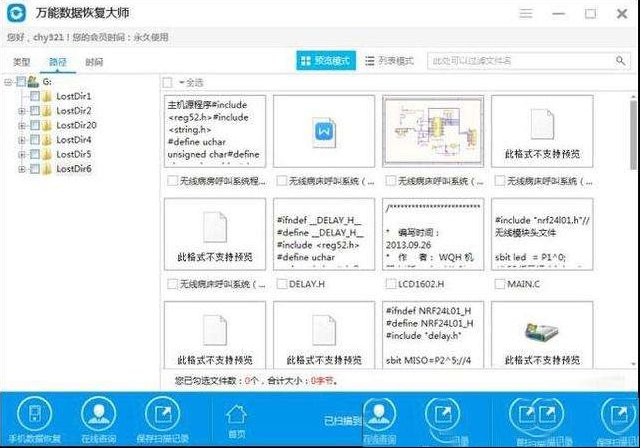The height and width of the screenshot is (448, 640).
Task: Click folder icon of LostDir5
Action: pyautogui.click(x=47, y=155)
